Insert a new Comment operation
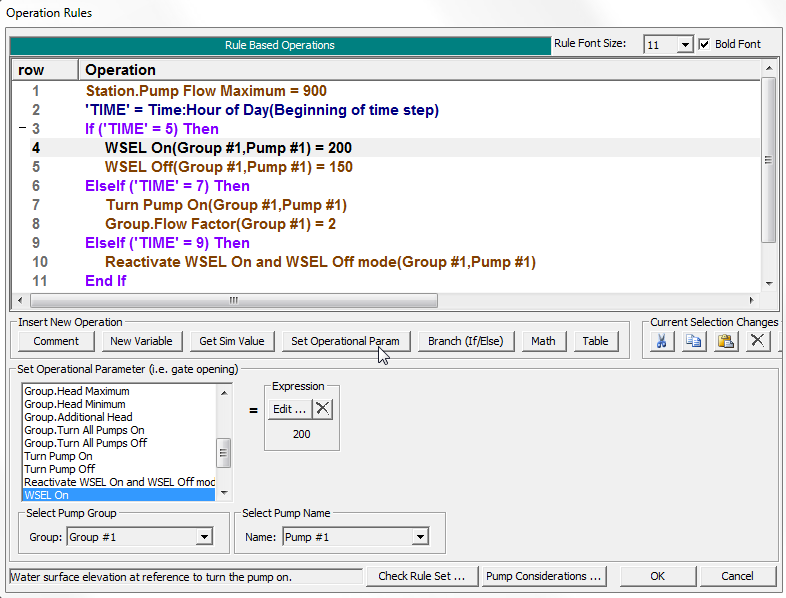Screen dimensions: 786x598 coord(56,341)
